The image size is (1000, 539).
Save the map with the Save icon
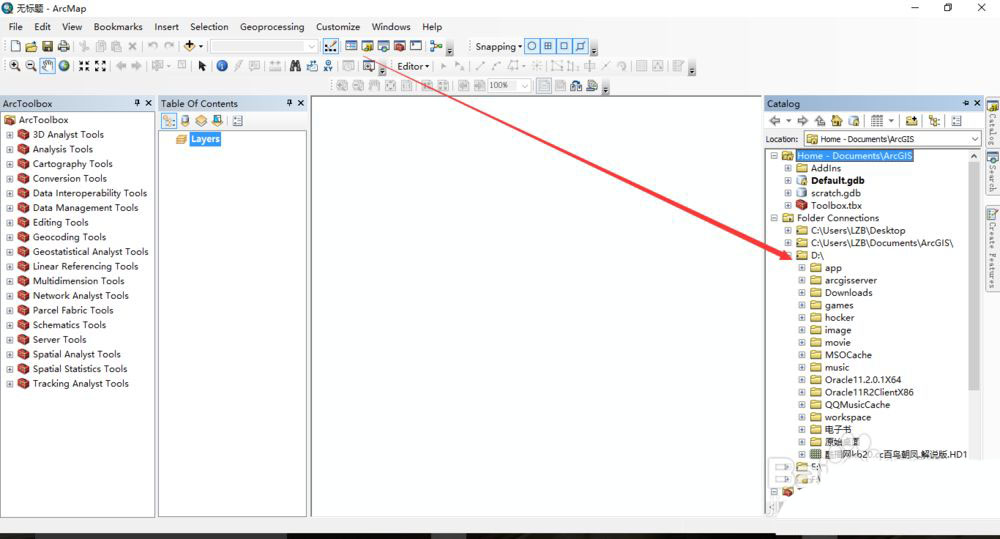47,47
